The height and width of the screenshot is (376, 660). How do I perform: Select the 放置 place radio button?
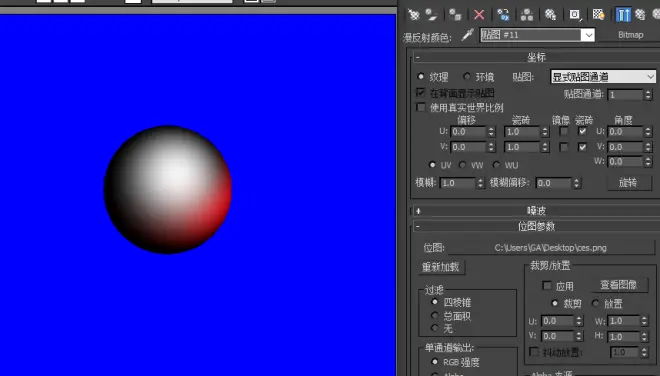(596, 303)
